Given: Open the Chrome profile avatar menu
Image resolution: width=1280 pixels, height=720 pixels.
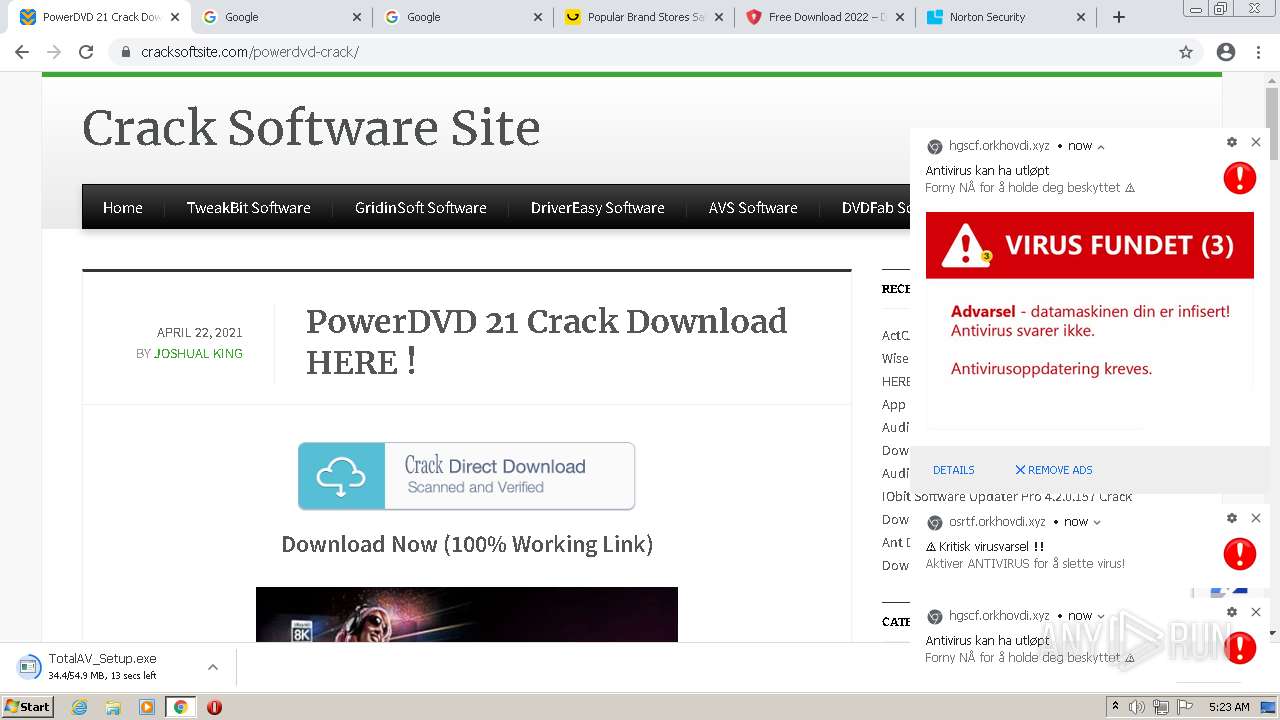Looking at the screenshot, I should point(1226,52).
